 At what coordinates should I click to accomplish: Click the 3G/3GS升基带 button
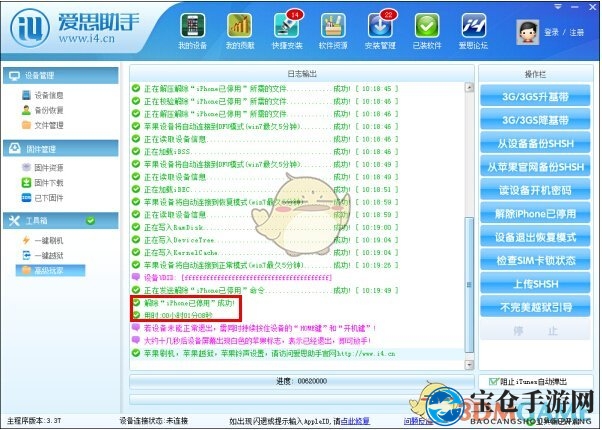(x=535, y=96)
